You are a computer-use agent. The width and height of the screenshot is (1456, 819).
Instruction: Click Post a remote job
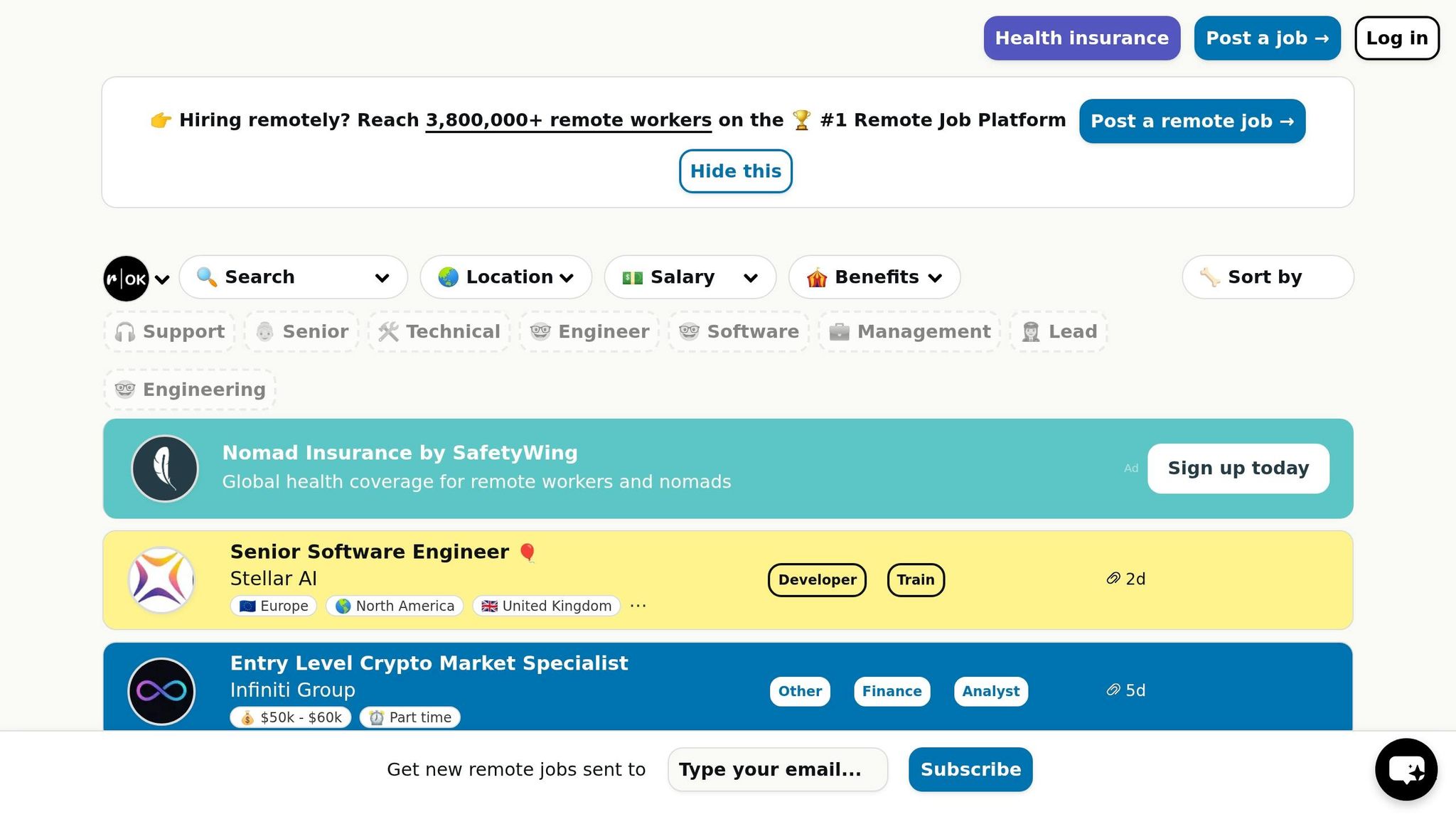click(x=1192, y=122)
